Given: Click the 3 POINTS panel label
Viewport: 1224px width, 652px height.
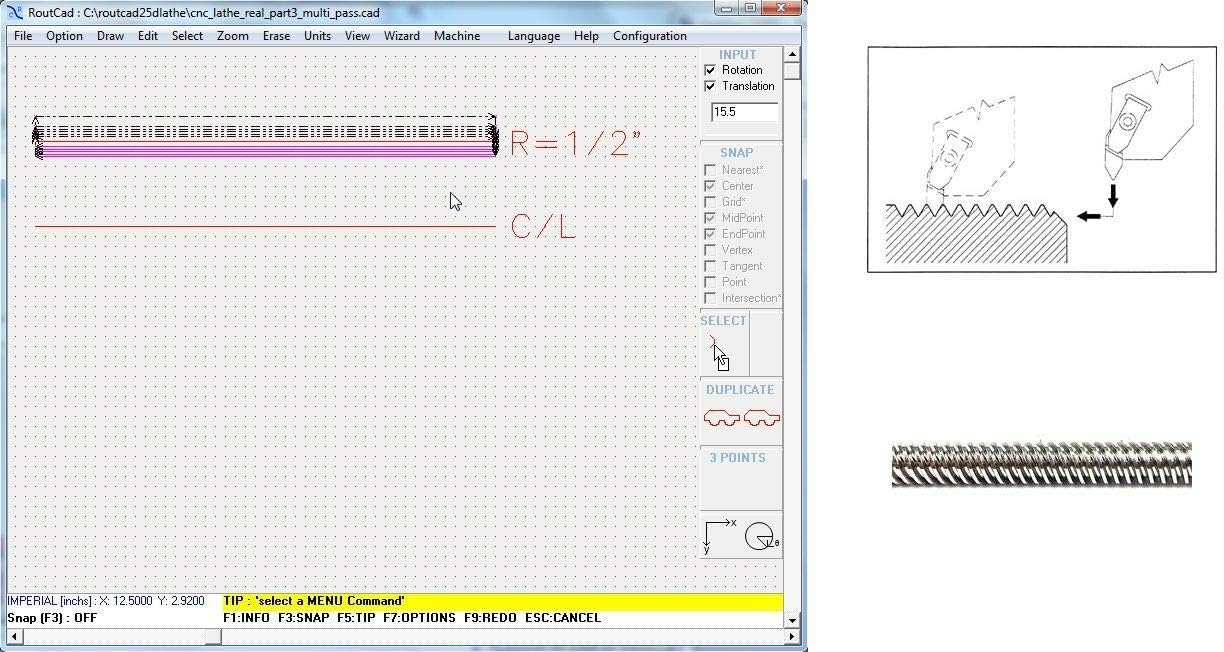Looking at the screenshot, I should (738, 458).
